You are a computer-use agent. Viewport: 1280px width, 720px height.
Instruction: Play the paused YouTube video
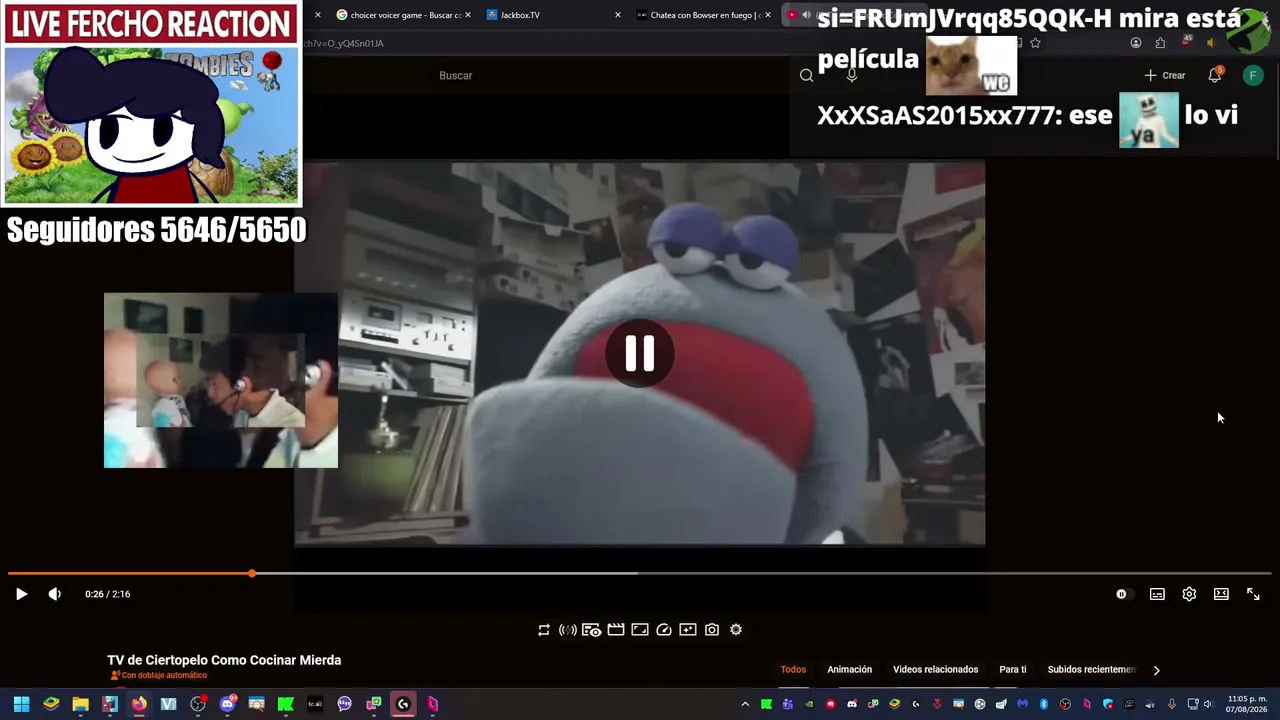pos(21,594)
